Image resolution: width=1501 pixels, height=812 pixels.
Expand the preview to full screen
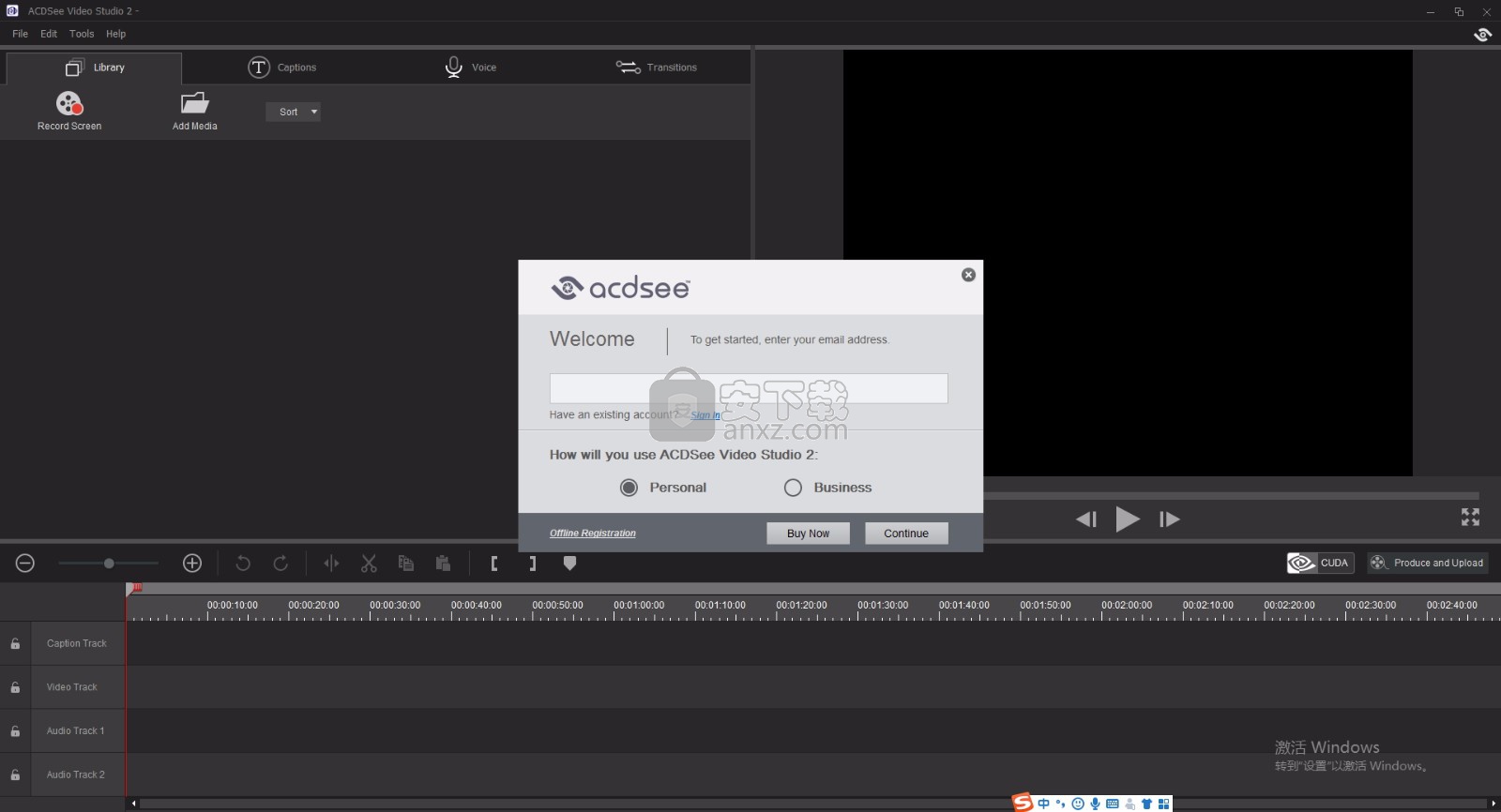(1470, 517)
